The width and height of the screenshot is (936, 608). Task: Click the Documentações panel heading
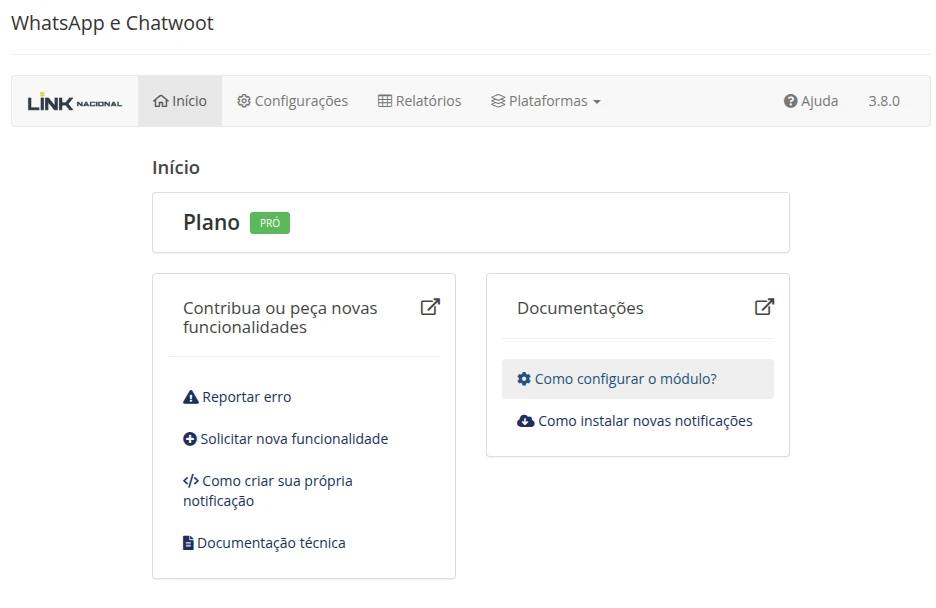580,308
